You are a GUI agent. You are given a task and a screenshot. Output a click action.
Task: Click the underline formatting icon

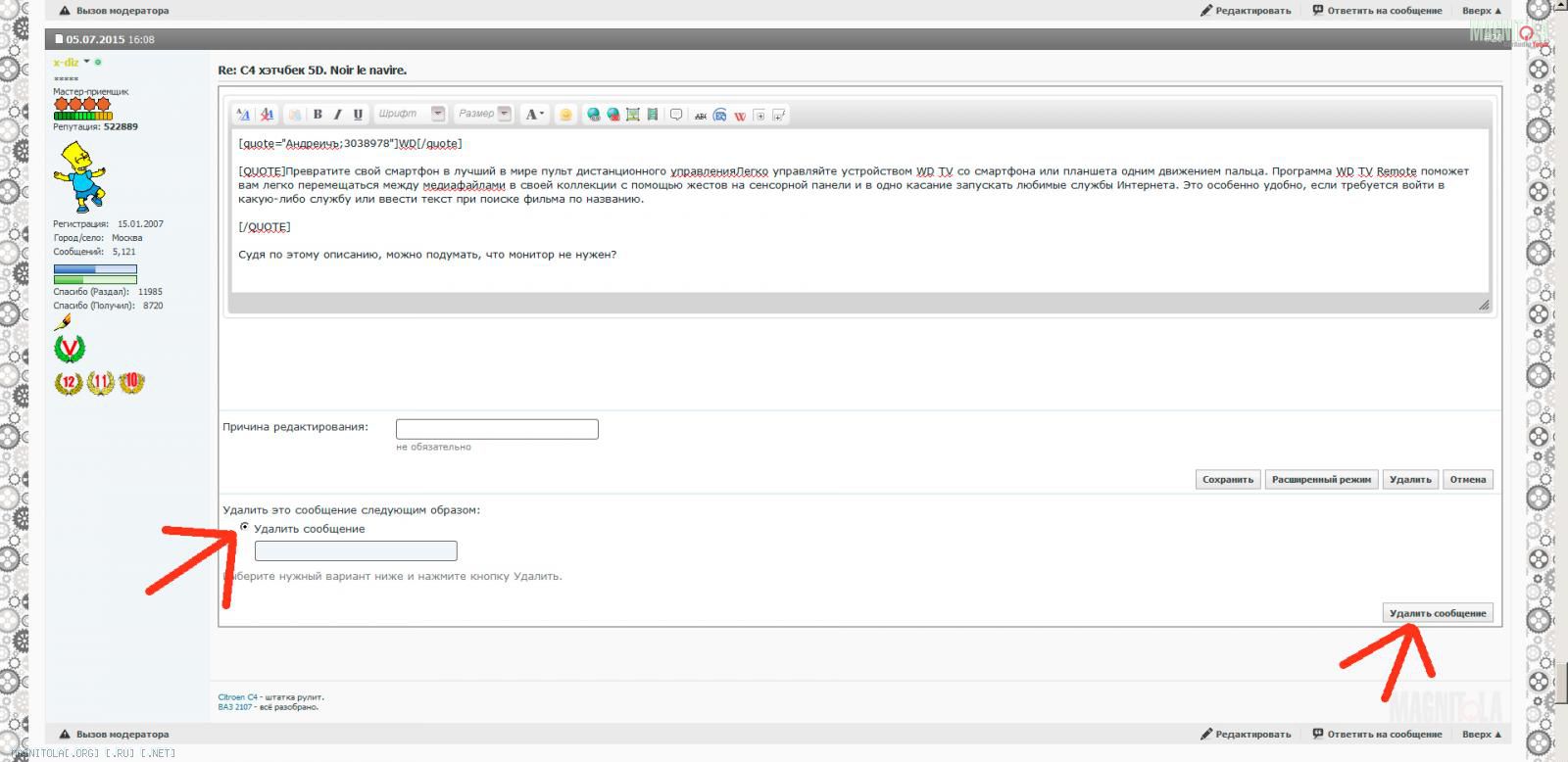(x=358, y=115)
